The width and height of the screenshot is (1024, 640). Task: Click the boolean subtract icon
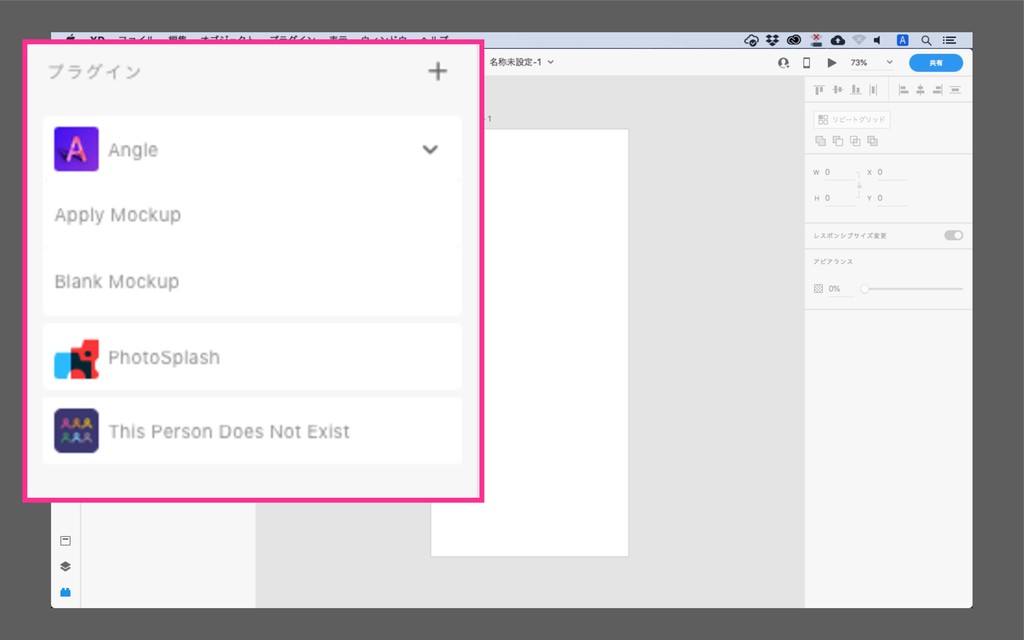click(x=838, y=140)
